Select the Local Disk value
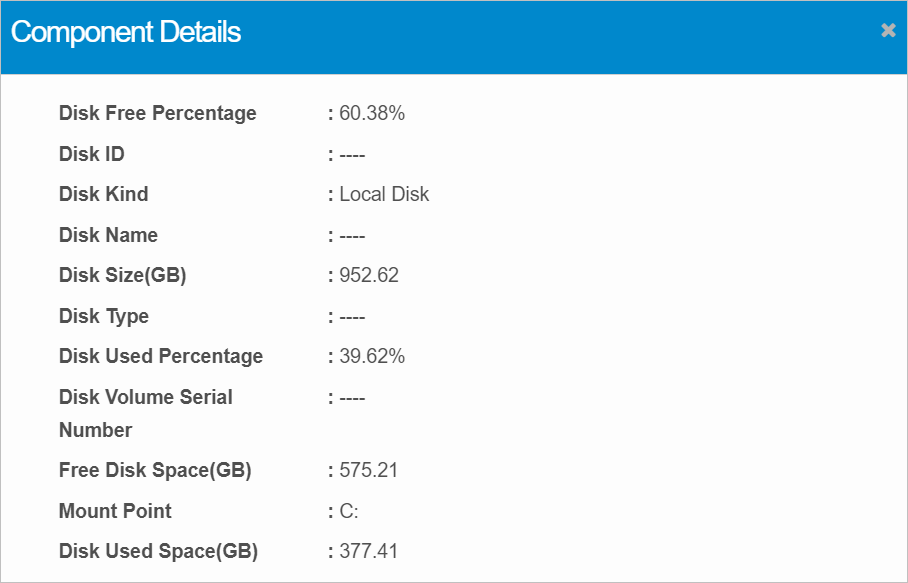Image resolution: width=908 pixels, height=583 pixels. [384, 194]
